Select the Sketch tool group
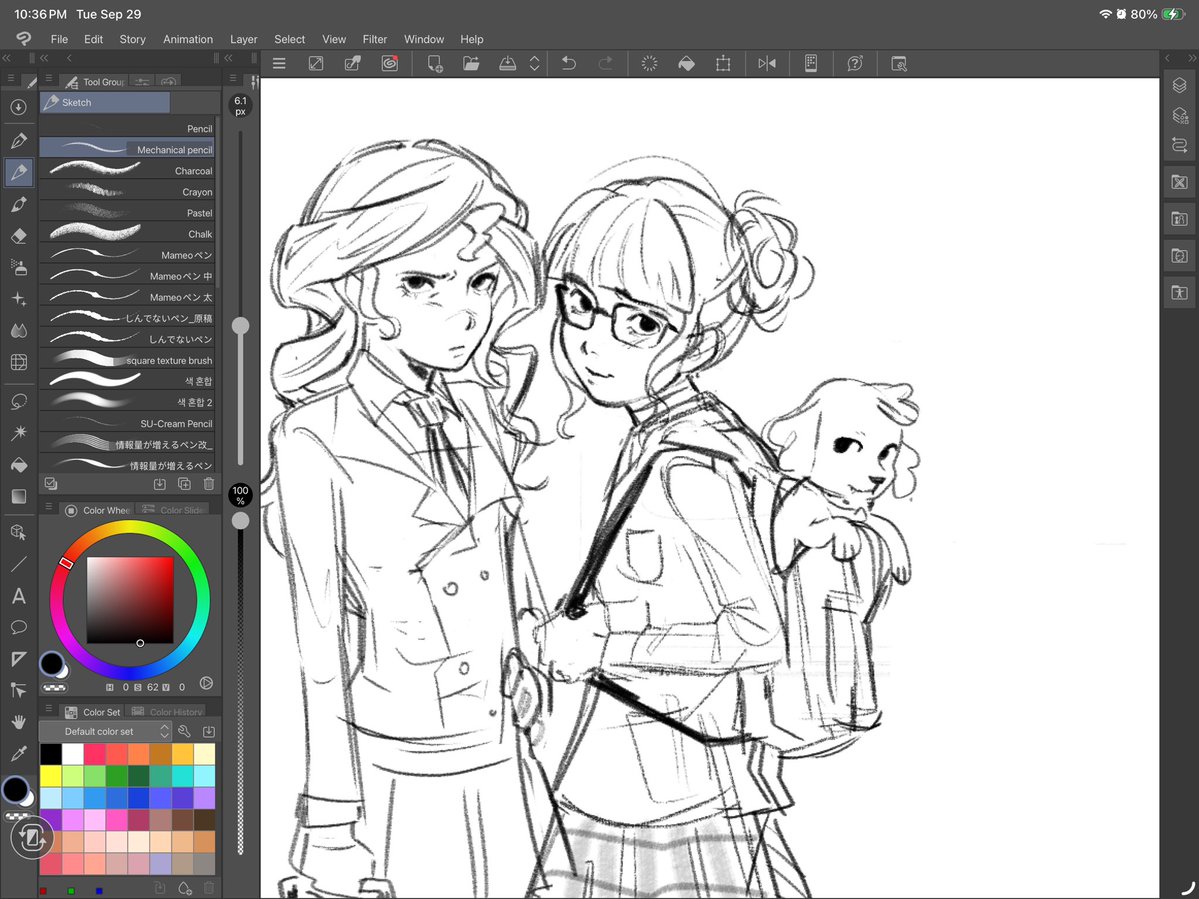 [105, 102]
